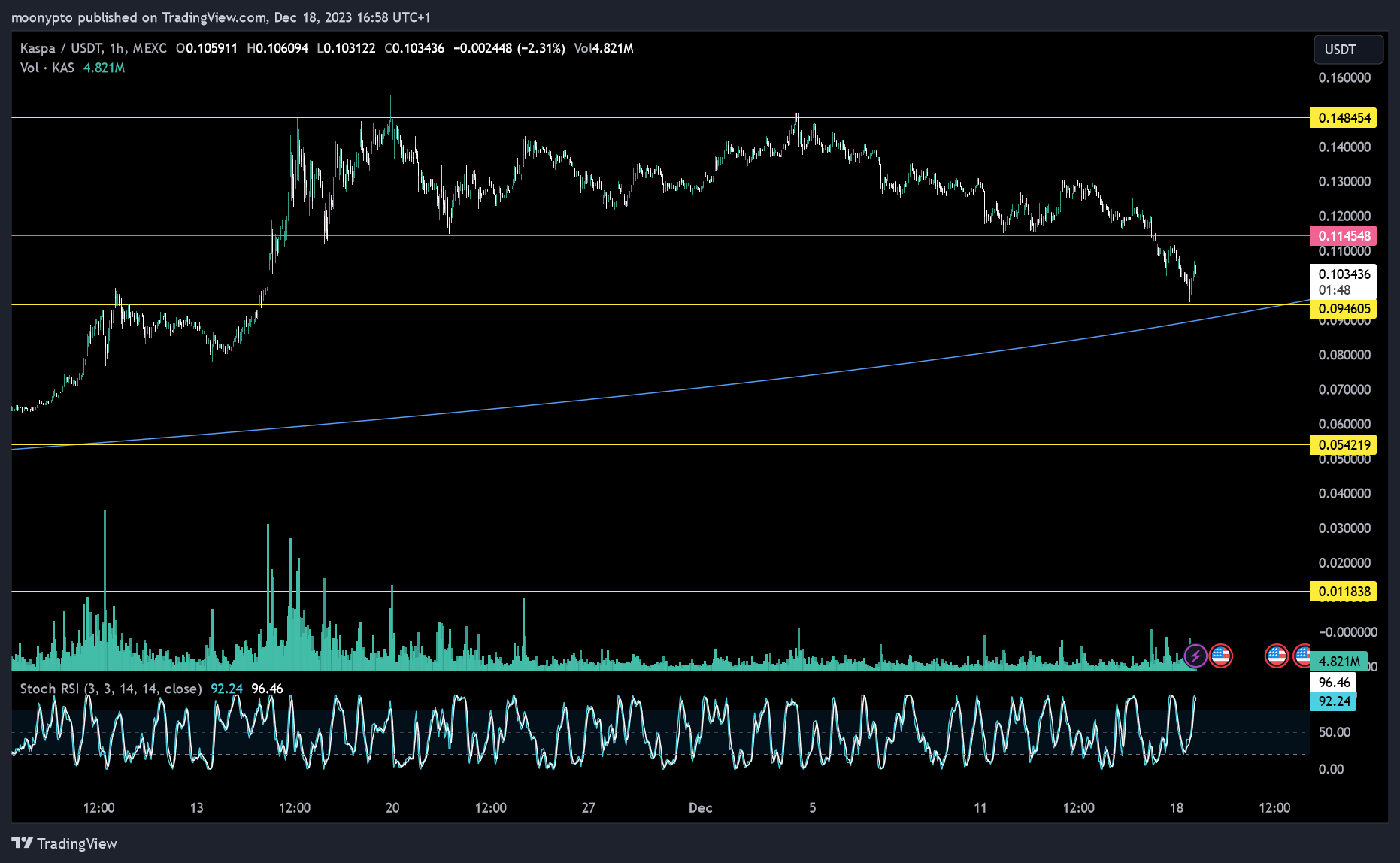Select the Vol · KAS indicator legend

47,68
